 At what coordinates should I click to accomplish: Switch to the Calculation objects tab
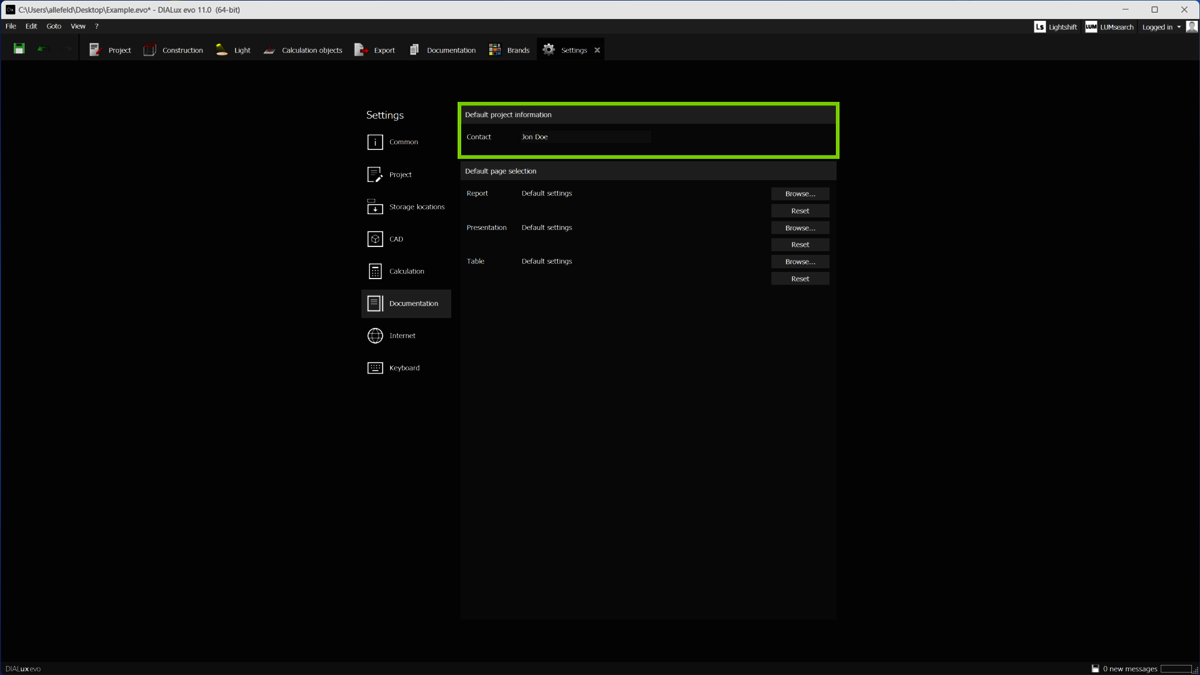[303, 50]
